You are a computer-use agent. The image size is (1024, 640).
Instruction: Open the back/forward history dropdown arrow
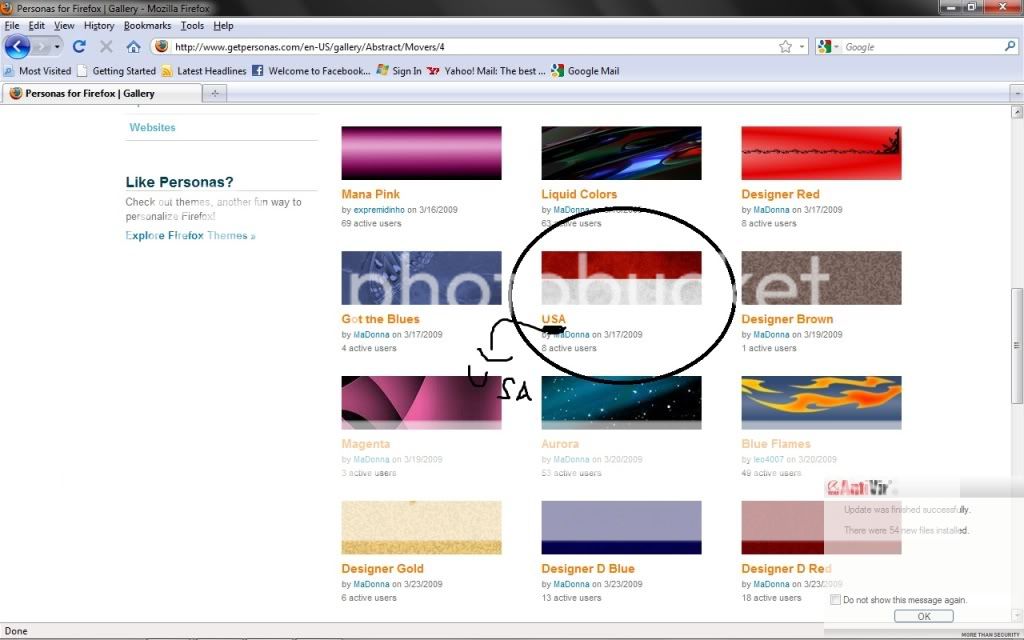(57, 47)
